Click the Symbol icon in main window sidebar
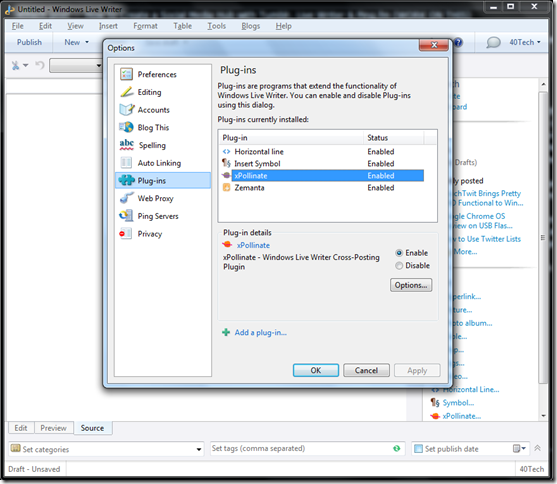This screenshot has width=557, height=484. 435,402
